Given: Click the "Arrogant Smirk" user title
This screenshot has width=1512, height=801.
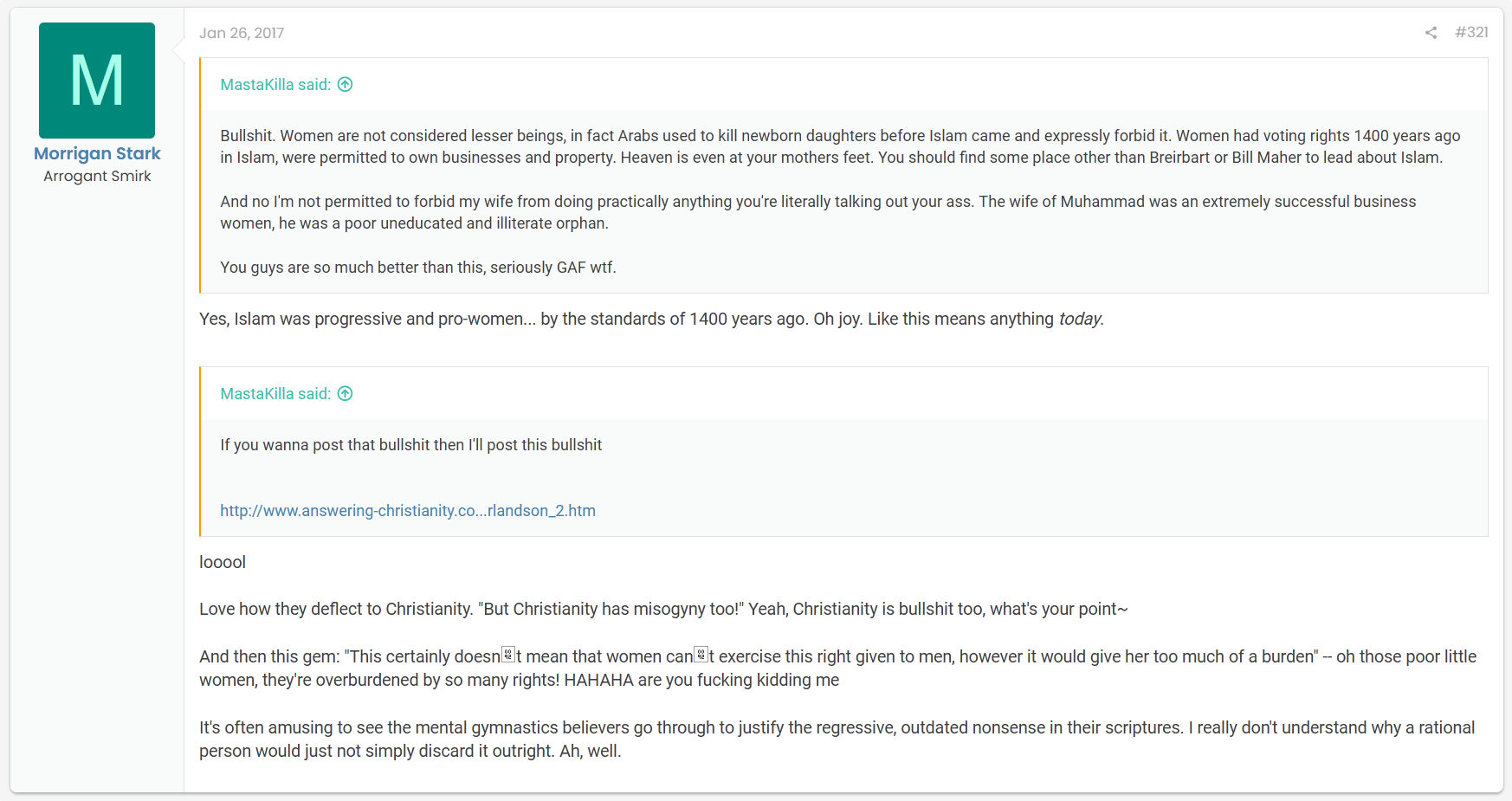Looking at the screenshot, I should pos(97,176).
